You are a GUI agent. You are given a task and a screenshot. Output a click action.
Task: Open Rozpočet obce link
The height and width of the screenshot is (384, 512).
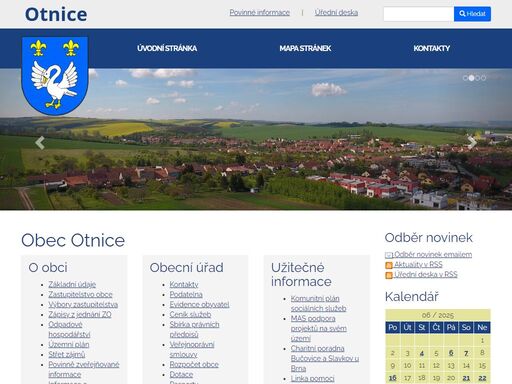(x=194, y=364)
